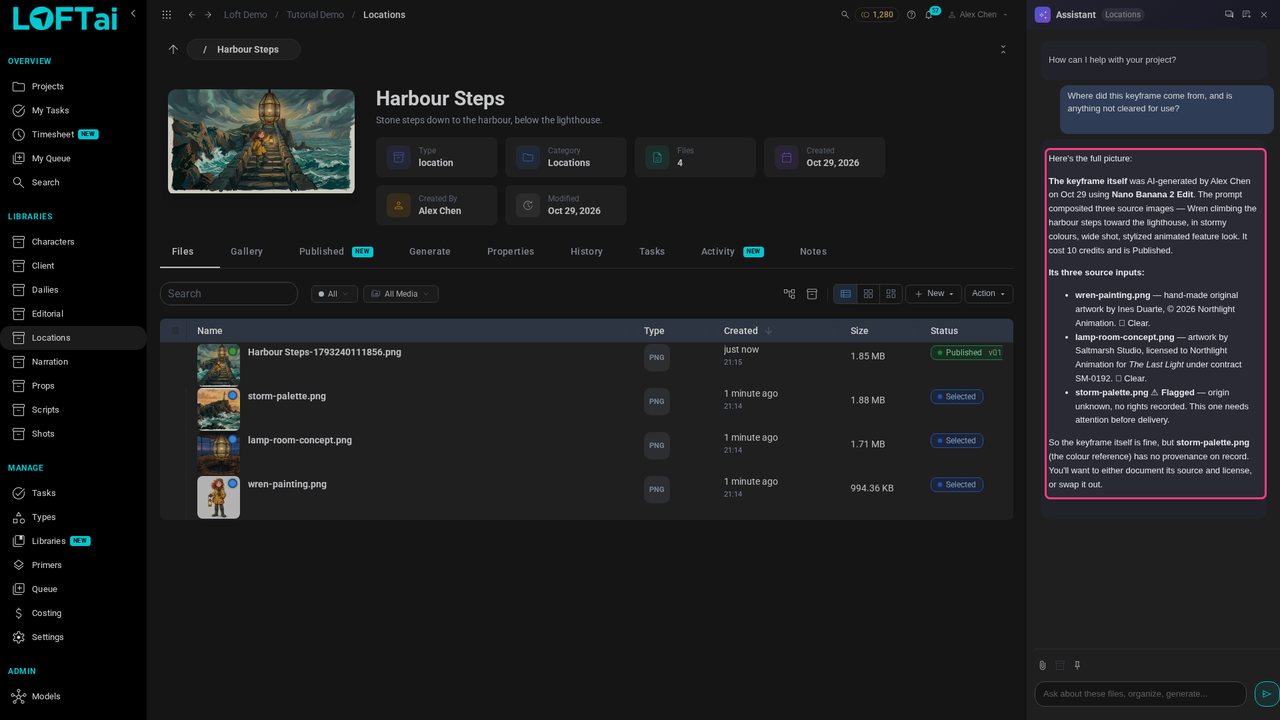
Task: Open the All Media filter dropdown
Action: (400, 294)
